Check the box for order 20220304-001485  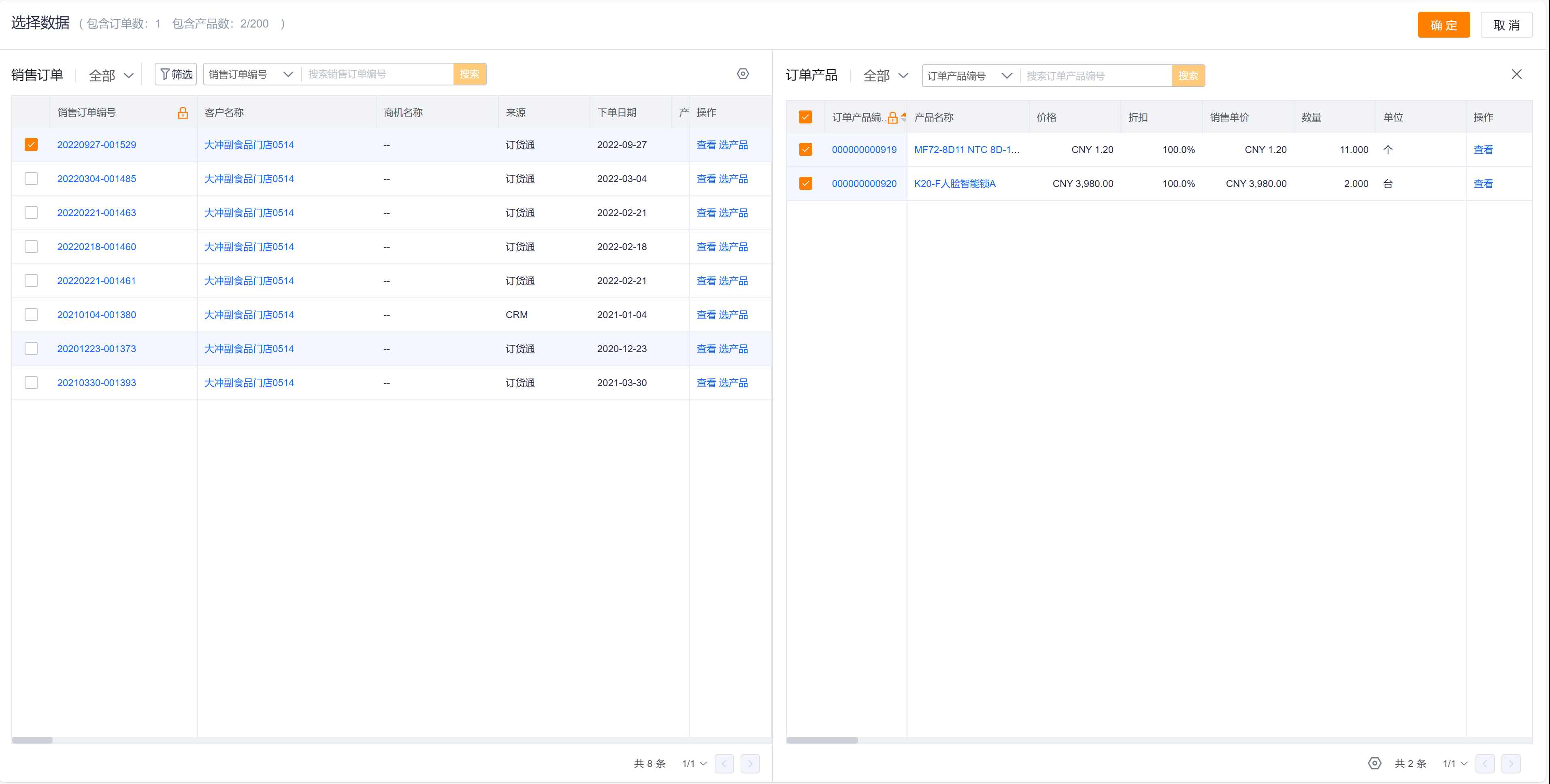31,179
